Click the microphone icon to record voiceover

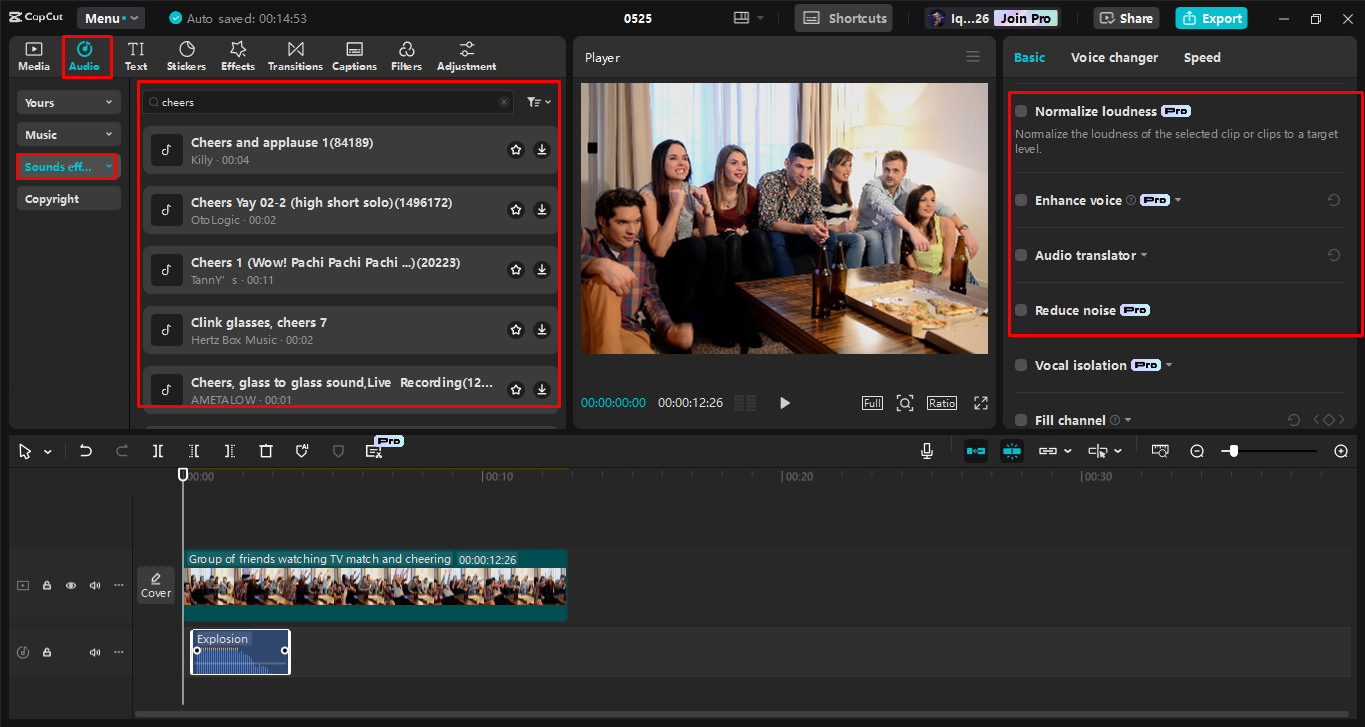point(926,451)
